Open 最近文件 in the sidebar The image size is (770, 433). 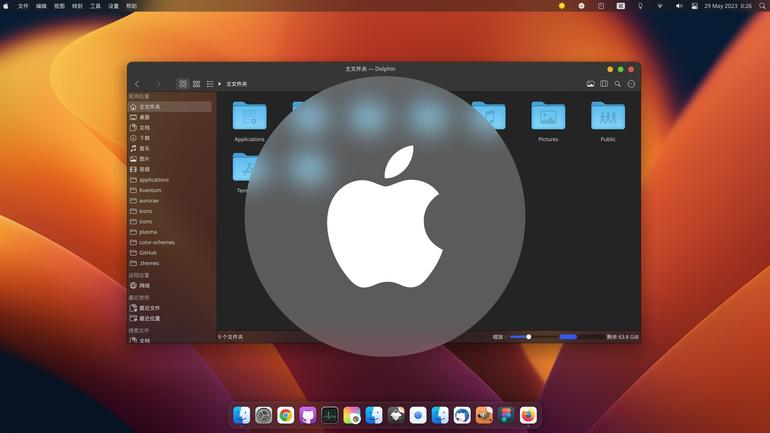point(170,308)
